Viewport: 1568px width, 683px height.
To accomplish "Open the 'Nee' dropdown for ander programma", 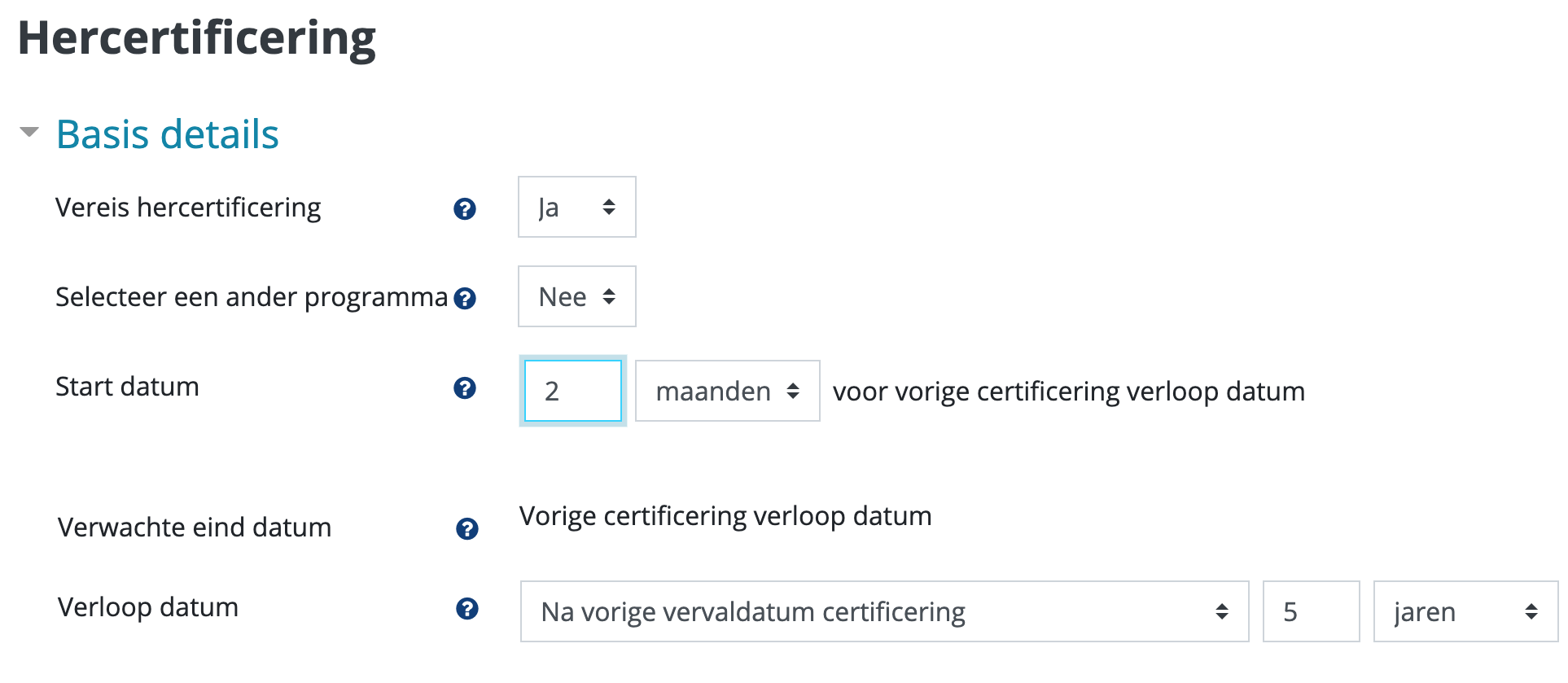I will (x=577, y=296).
